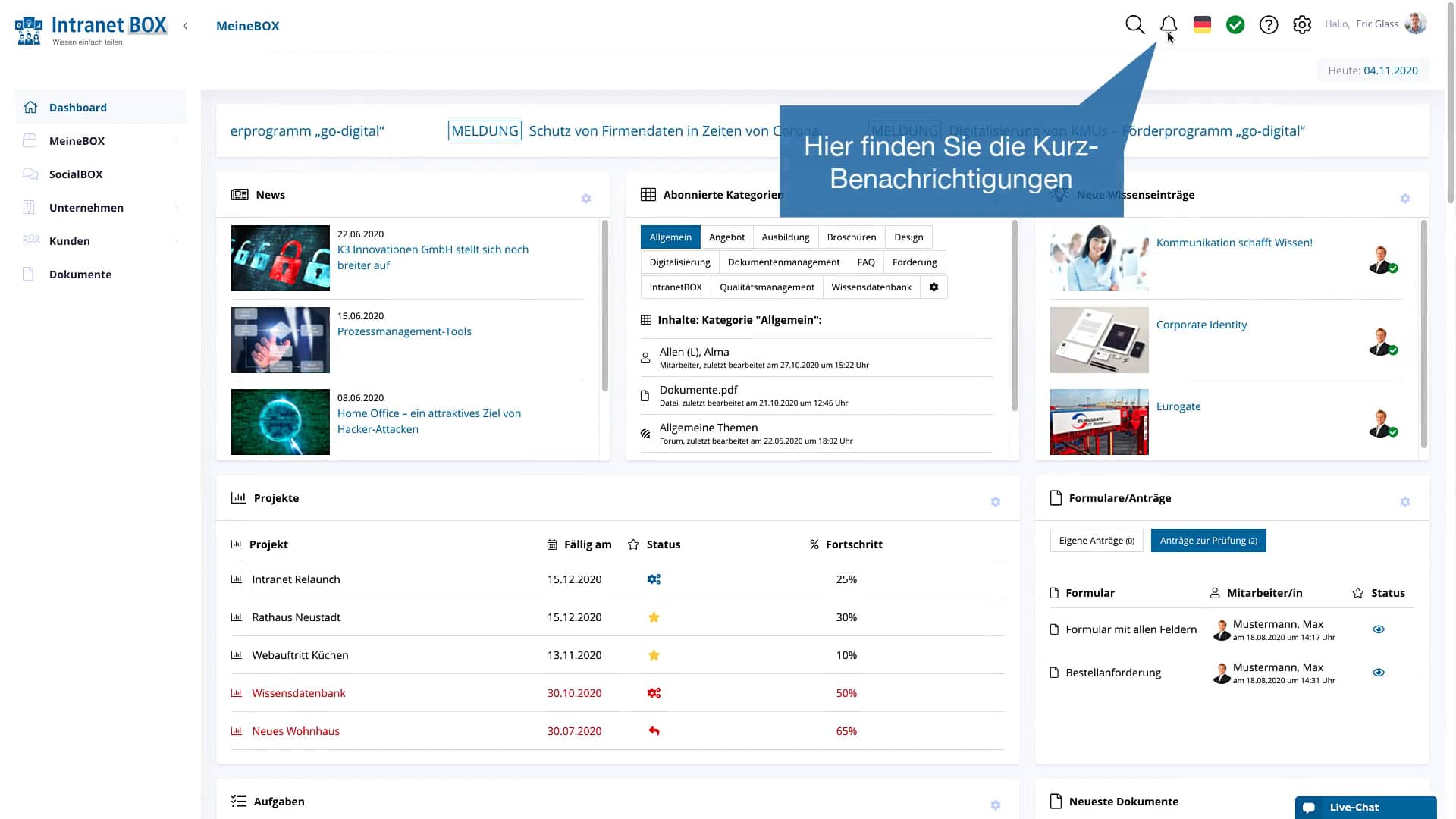The height and width of the screenshot is (819, 1456).
Task: Open Corporate Identity knowledge entry
Action: pos(1201,325)
